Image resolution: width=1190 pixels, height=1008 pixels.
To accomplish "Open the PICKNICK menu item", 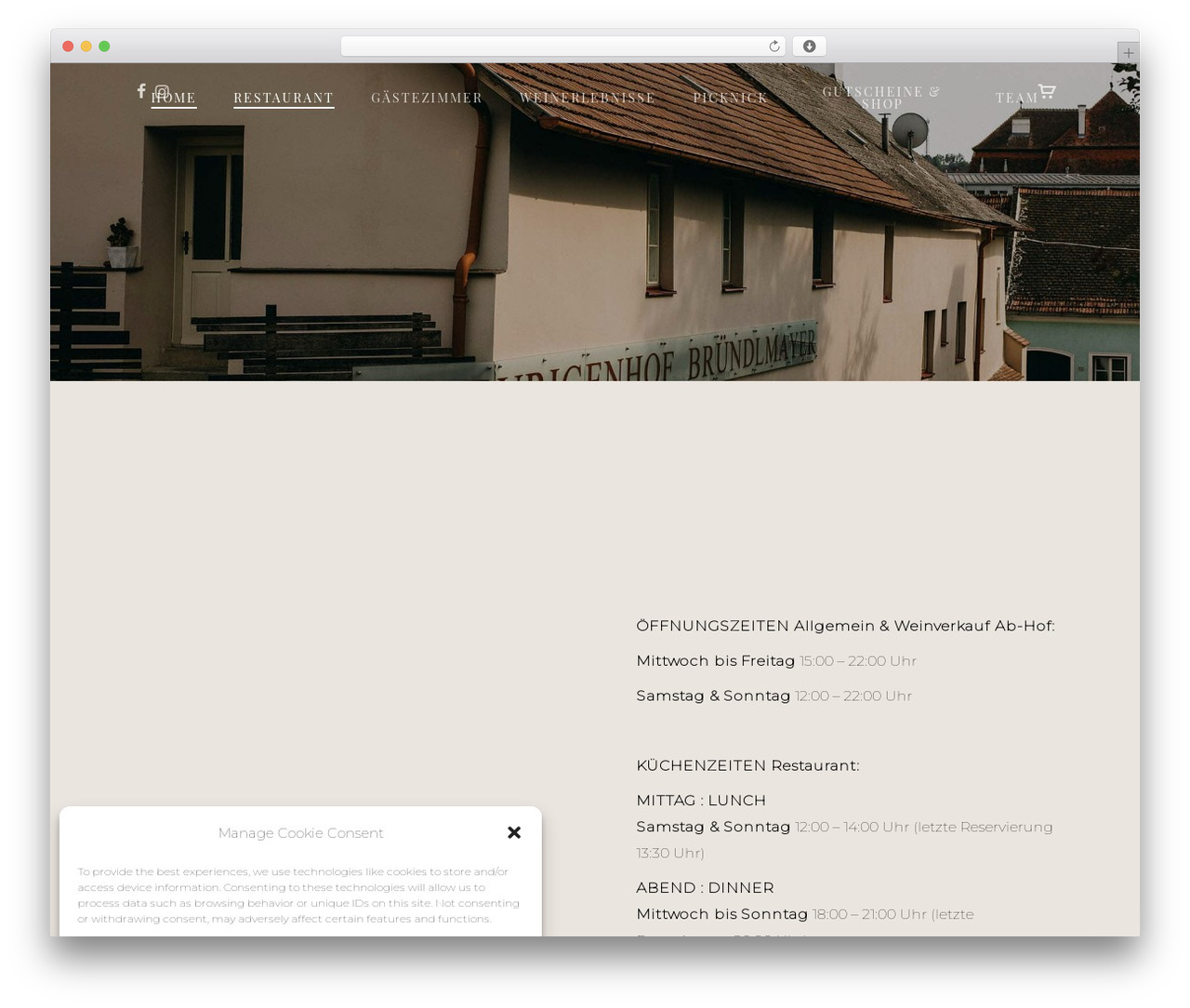I will pyautogui.click(x=731, y=98).
